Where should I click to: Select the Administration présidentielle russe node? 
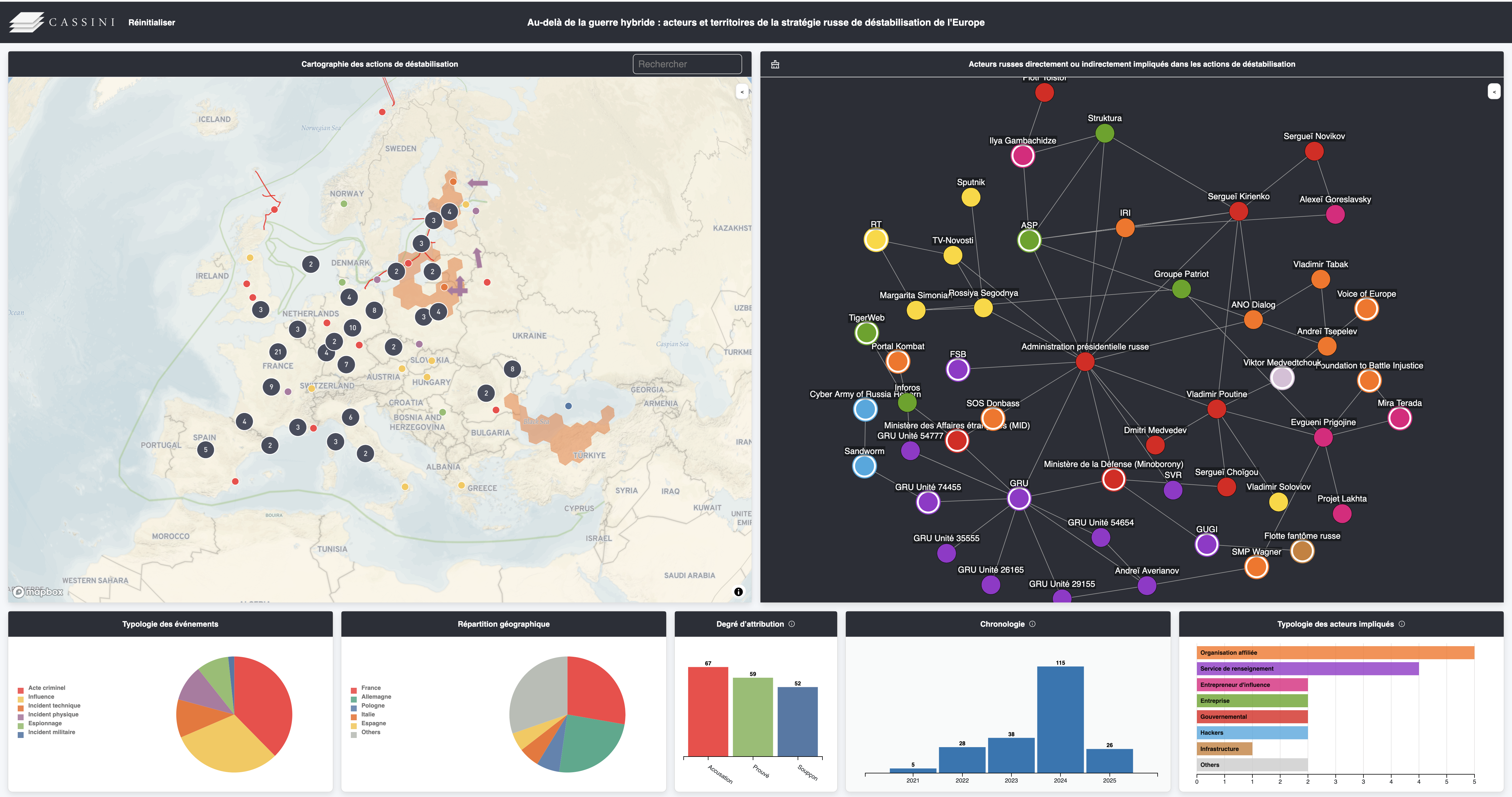tap(1085, 362)
